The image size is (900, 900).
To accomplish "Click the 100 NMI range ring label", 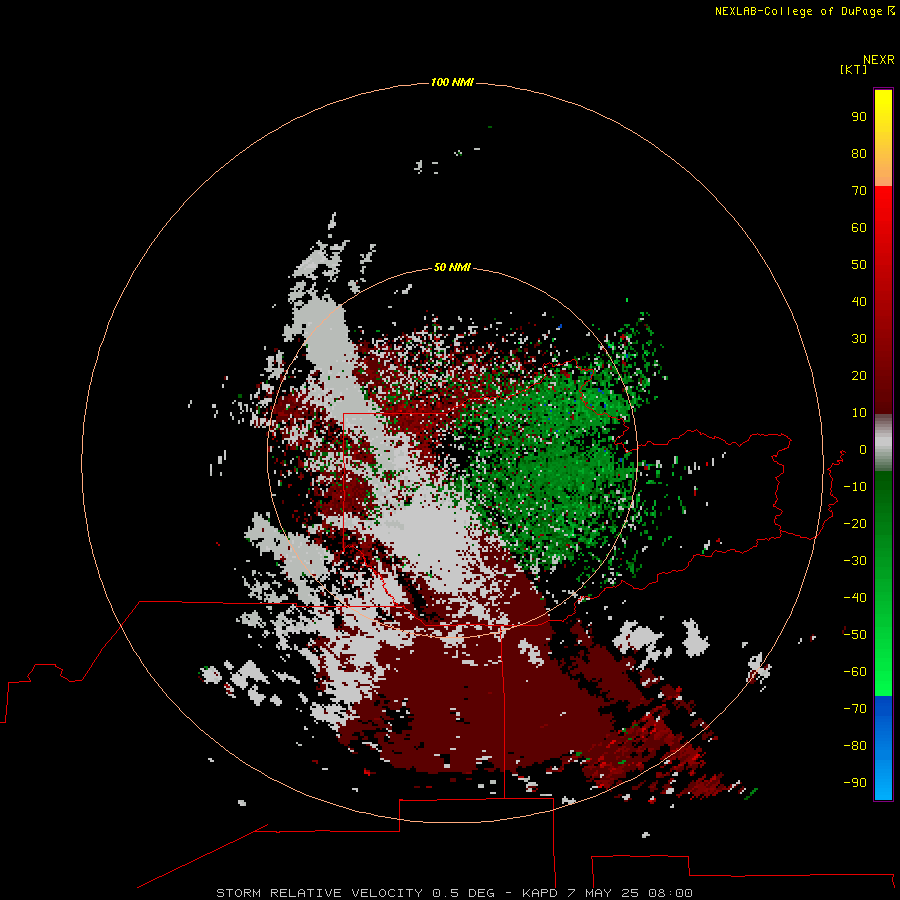I will pyautogui.click(x=452, y=82).
